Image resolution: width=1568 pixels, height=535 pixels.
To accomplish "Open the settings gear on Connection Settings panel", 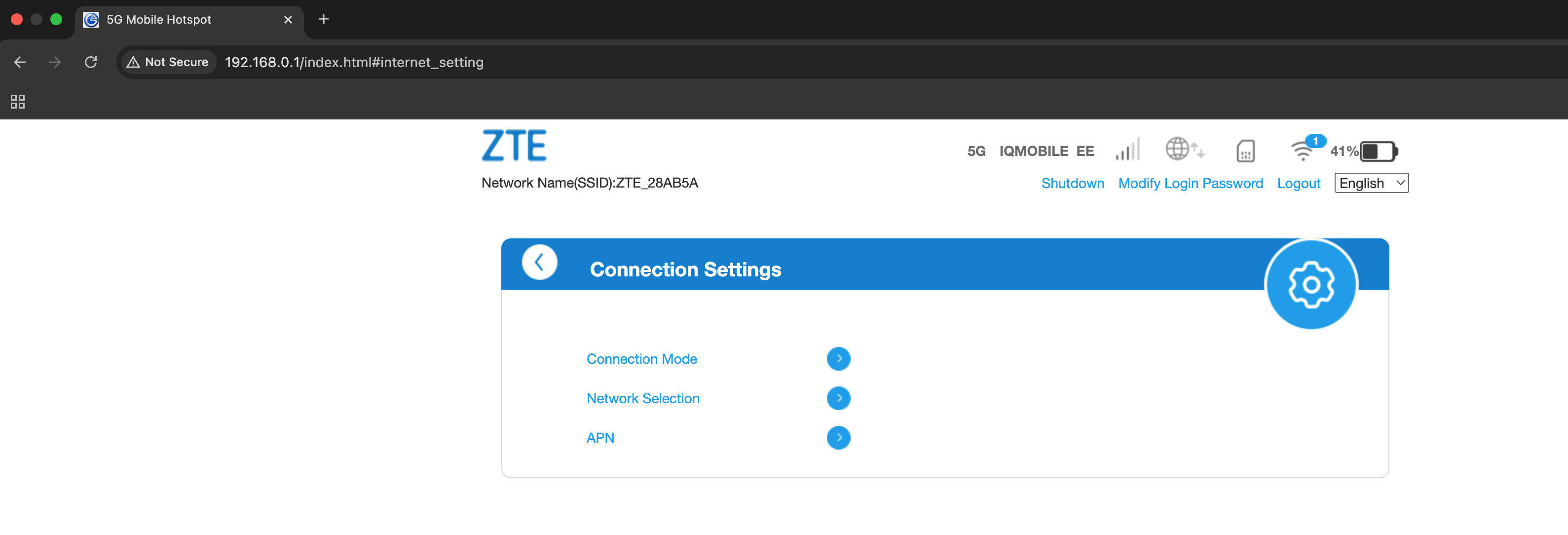I will point(1311,284).
